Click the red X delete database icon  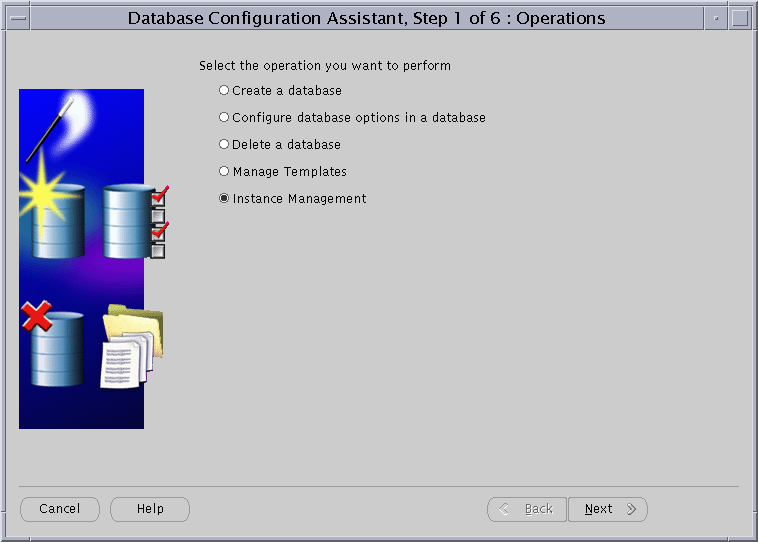37,317
